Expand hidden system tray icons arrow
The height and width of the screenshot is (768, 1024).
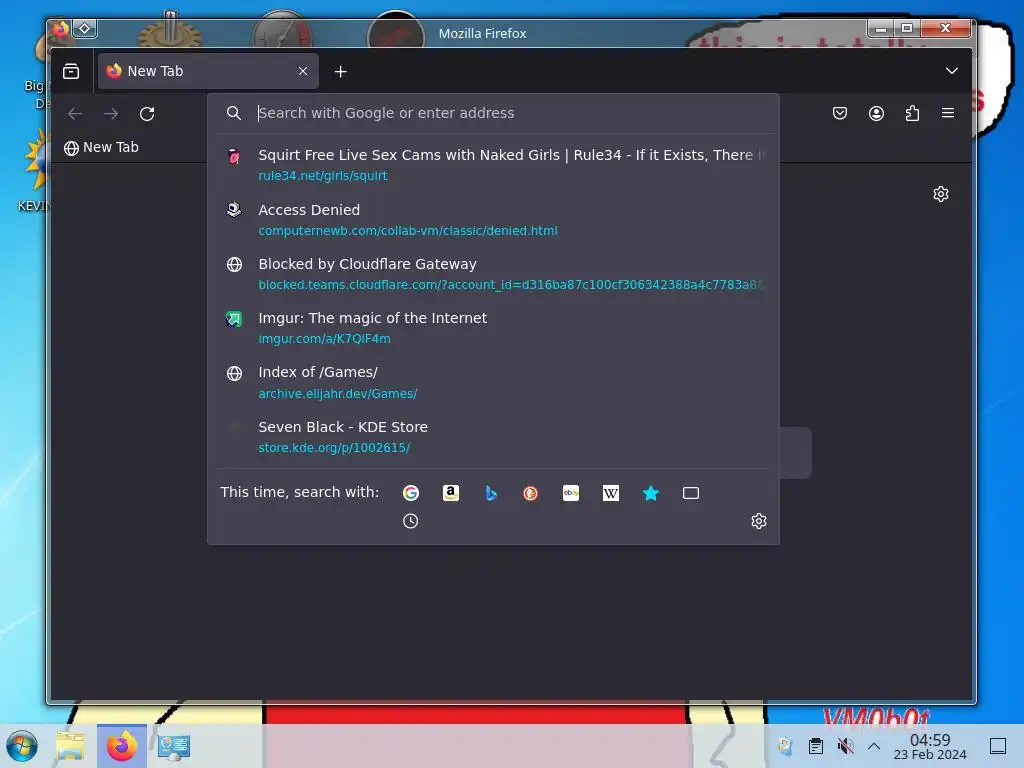tap(874, 746)
